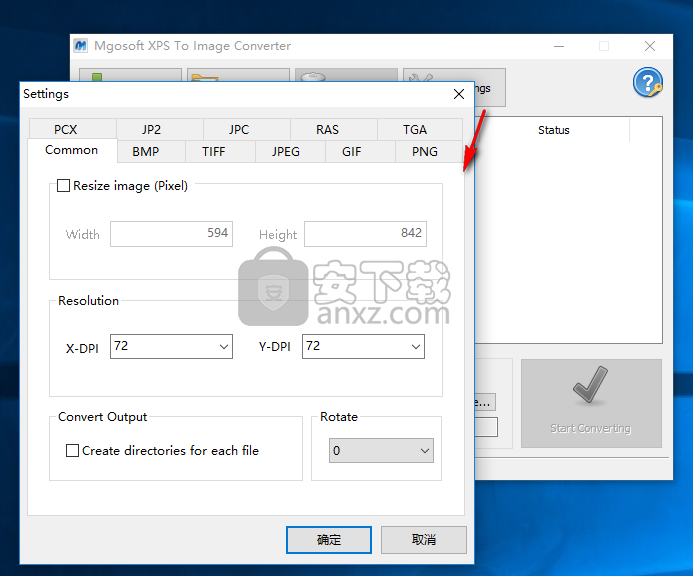The width and height of the screenshot is (693, 576).
Task: Switch to the TGA tab
Action: click(420, 130)
